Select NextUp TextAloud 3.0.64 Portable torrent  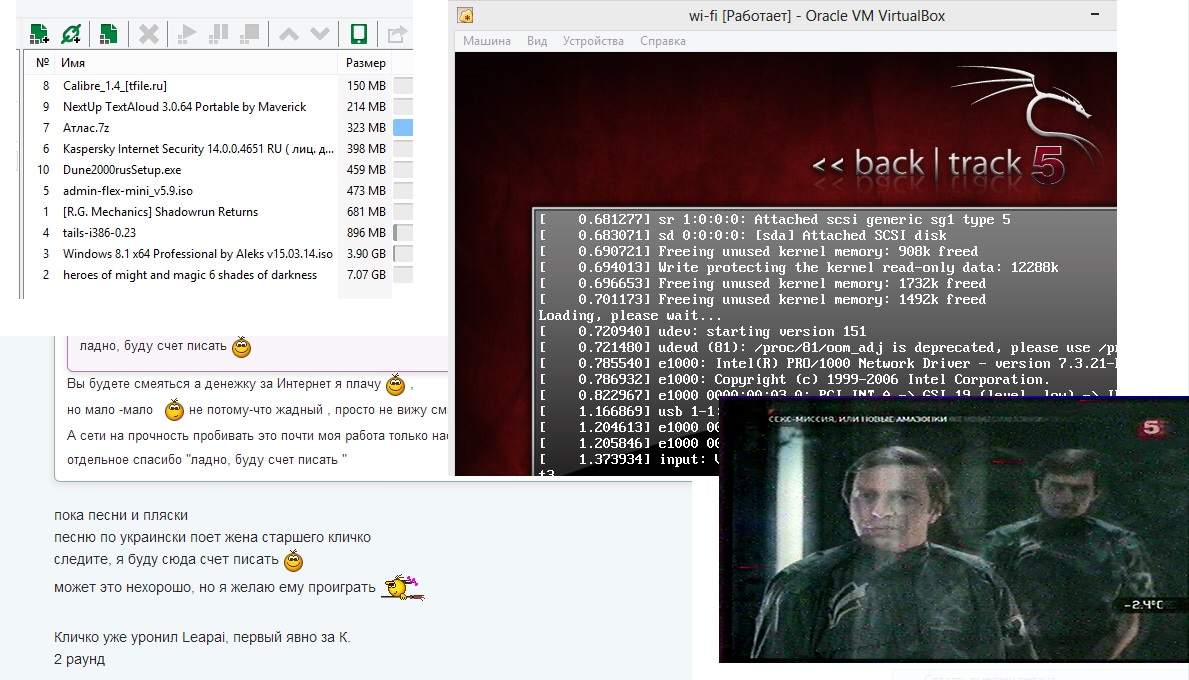click(218, 107)
